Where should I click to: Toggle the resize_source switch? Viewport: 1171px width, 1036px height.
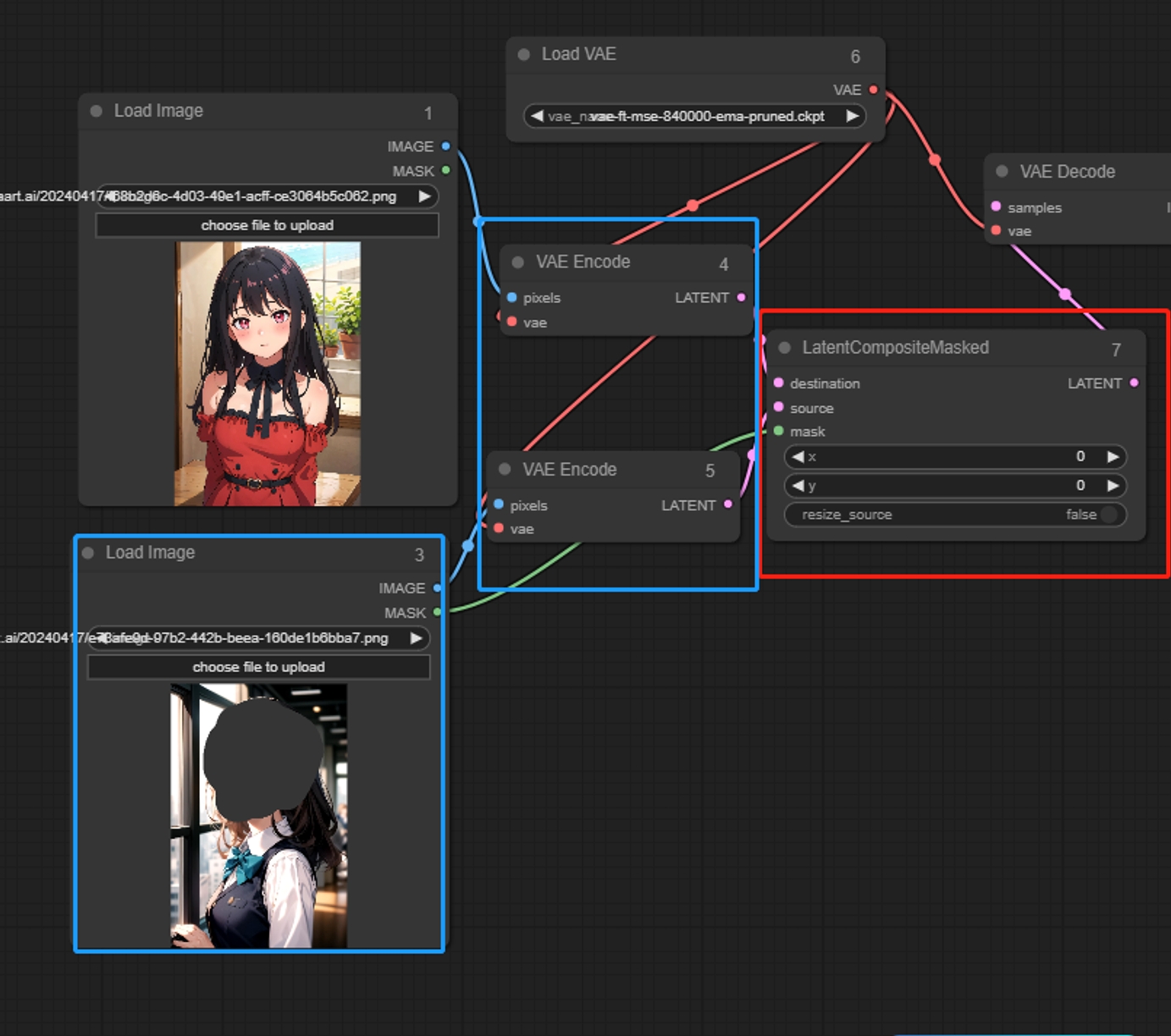[1108, 515]
